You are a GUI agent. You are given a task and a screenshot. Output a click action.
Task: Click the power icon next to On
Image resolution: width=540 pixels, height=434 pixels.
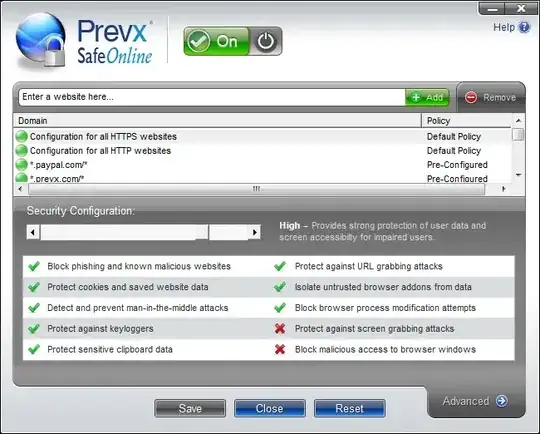pyautogui.click(x=266, y=42)
